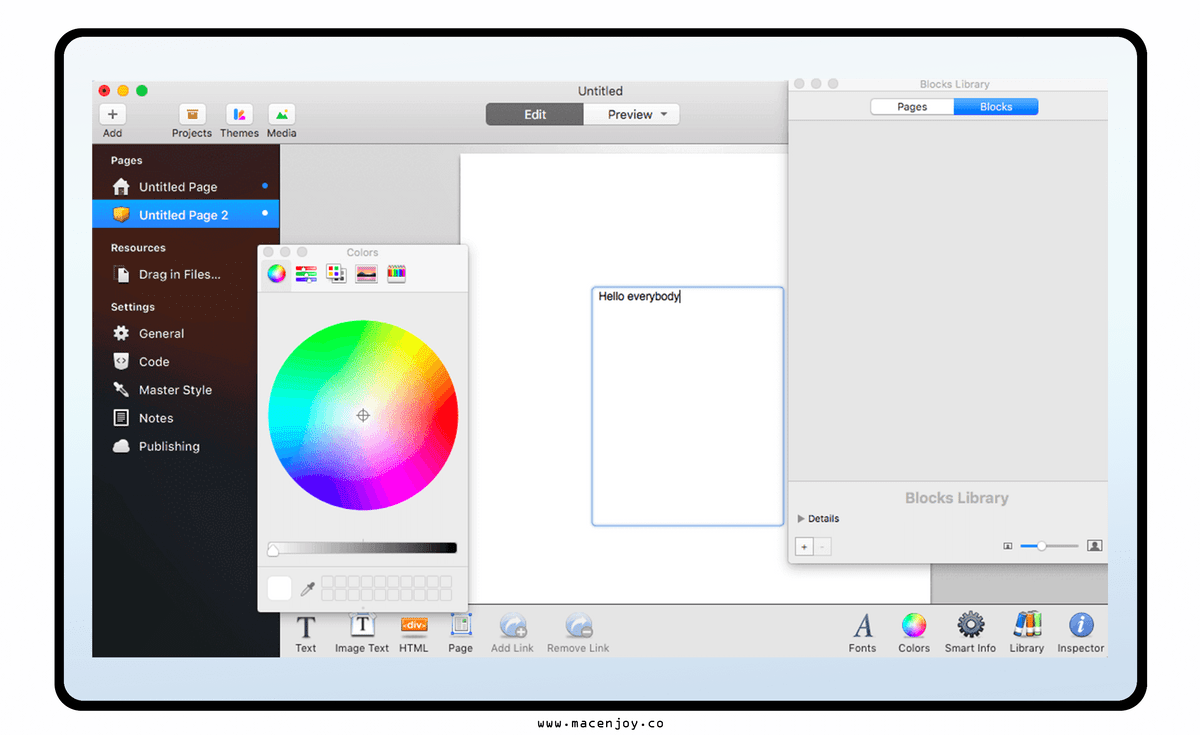Switch to image palettes picker mode
Screen dimensions: 1200x735
pyautogui.click(x=366, y=273)
